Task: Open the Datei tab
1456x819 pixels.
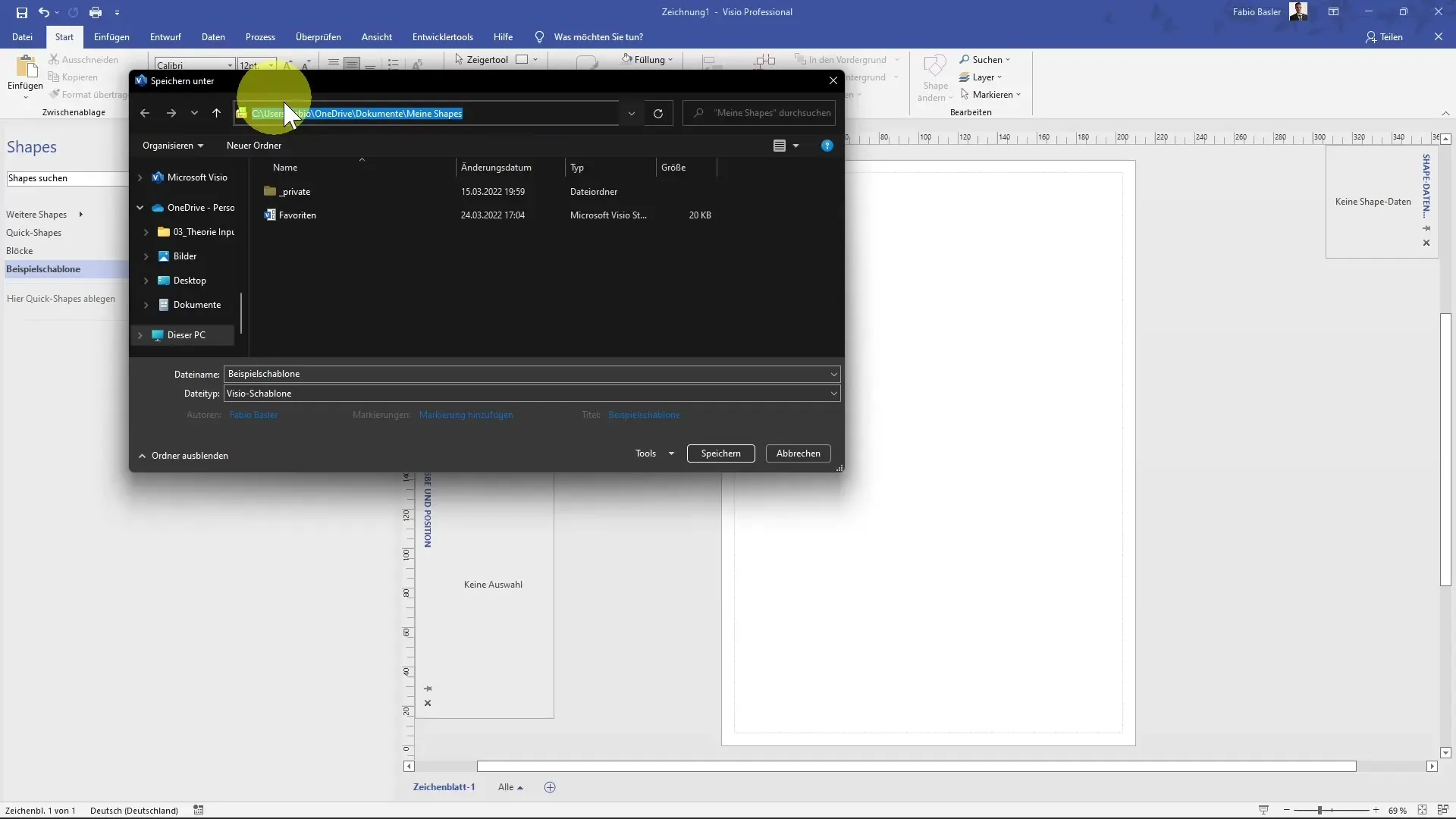Action: [x=23, y=36]
